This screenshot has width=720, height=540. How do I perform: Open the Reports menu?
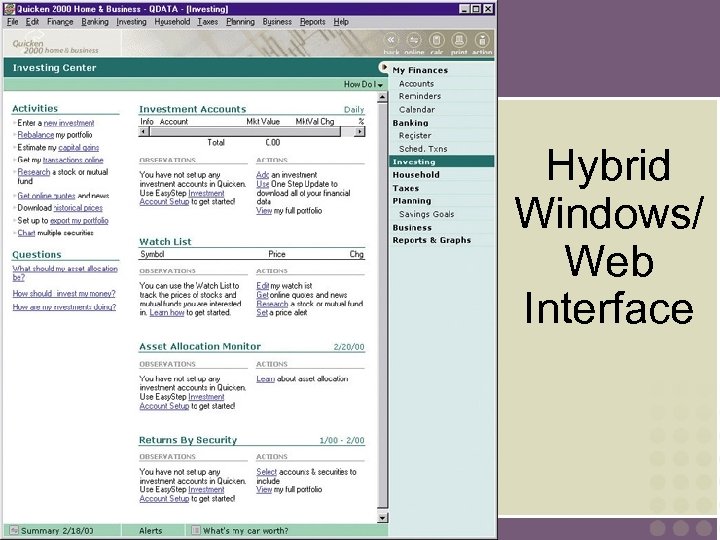(x=313, y=22)
